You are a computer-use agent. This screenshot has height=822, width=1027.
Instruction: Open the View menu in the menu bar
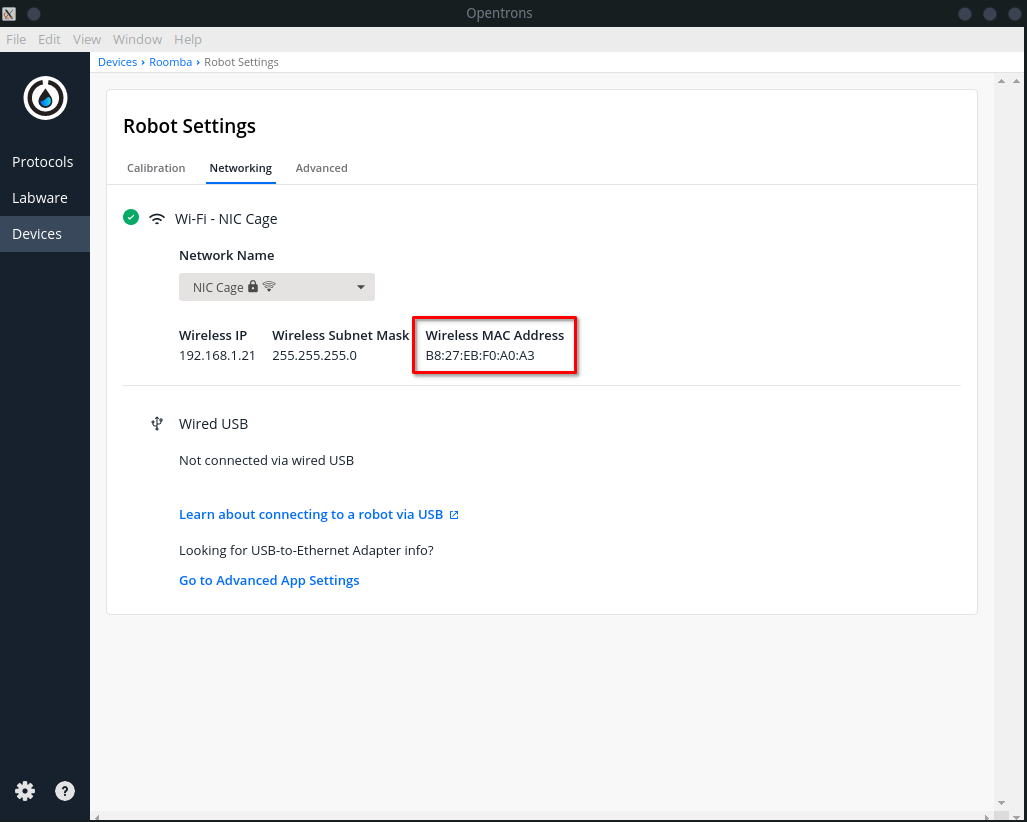pyautogui.click(x=86, y=39)
